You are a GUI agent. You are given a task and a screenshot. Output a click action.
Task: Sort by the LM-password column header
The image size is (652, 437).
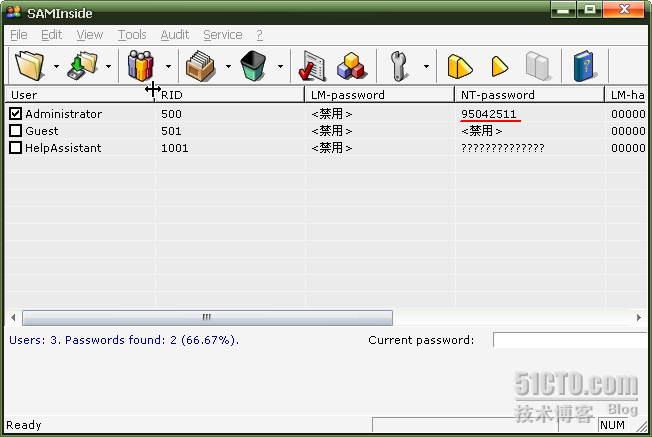pos(380,95)
